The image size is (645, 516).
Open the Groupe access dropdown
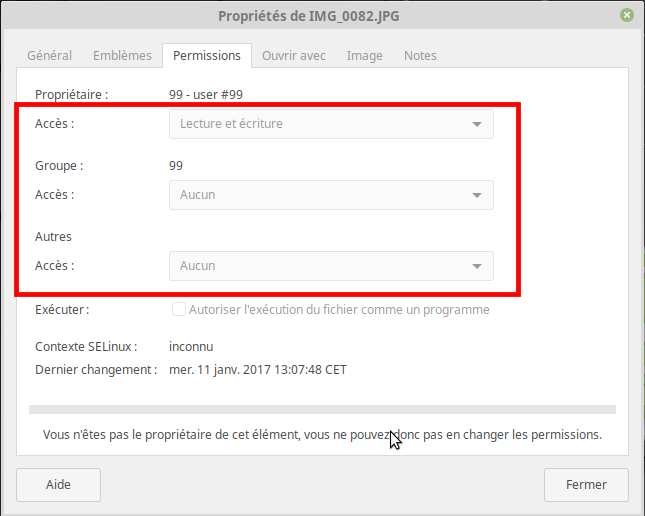330,195
